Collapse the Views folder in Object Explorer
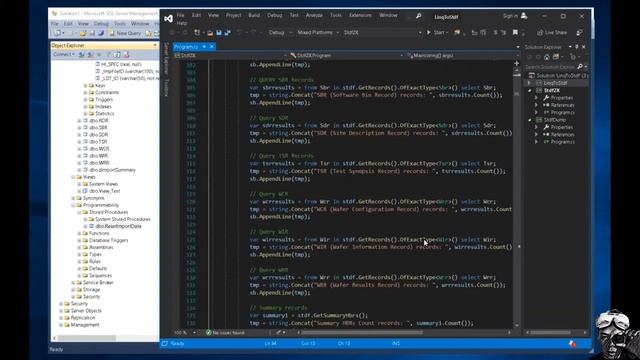640x360 pixels. [x=73, y=177]
